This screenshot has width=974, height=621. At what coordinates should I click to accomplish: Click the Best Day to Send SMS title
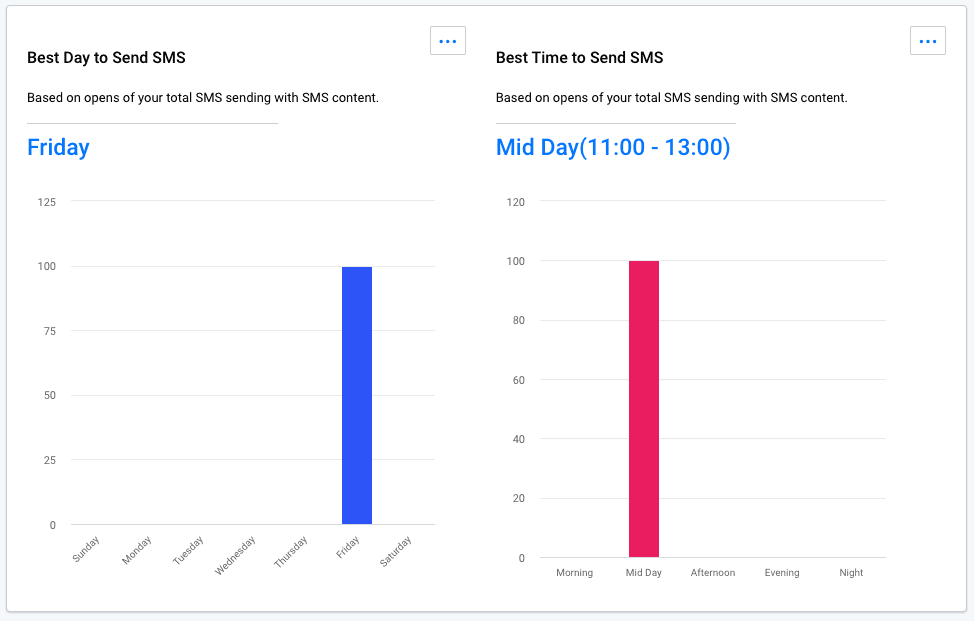[105, 57]
